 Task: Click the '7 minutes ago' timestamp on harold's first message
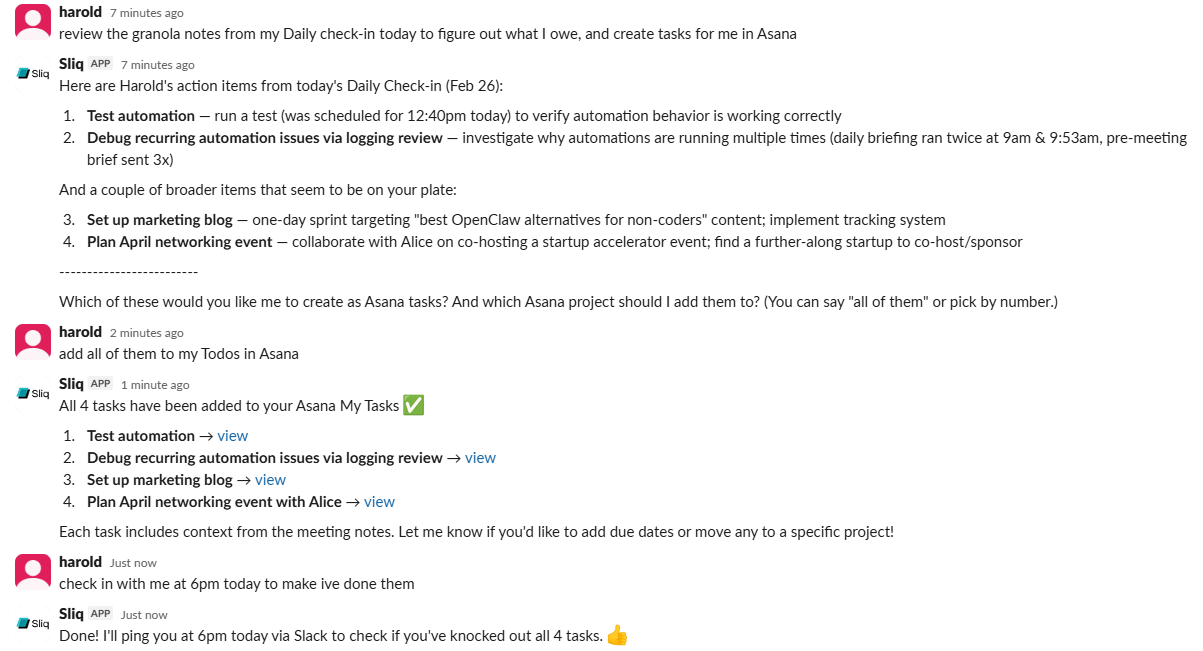(148, 13)
